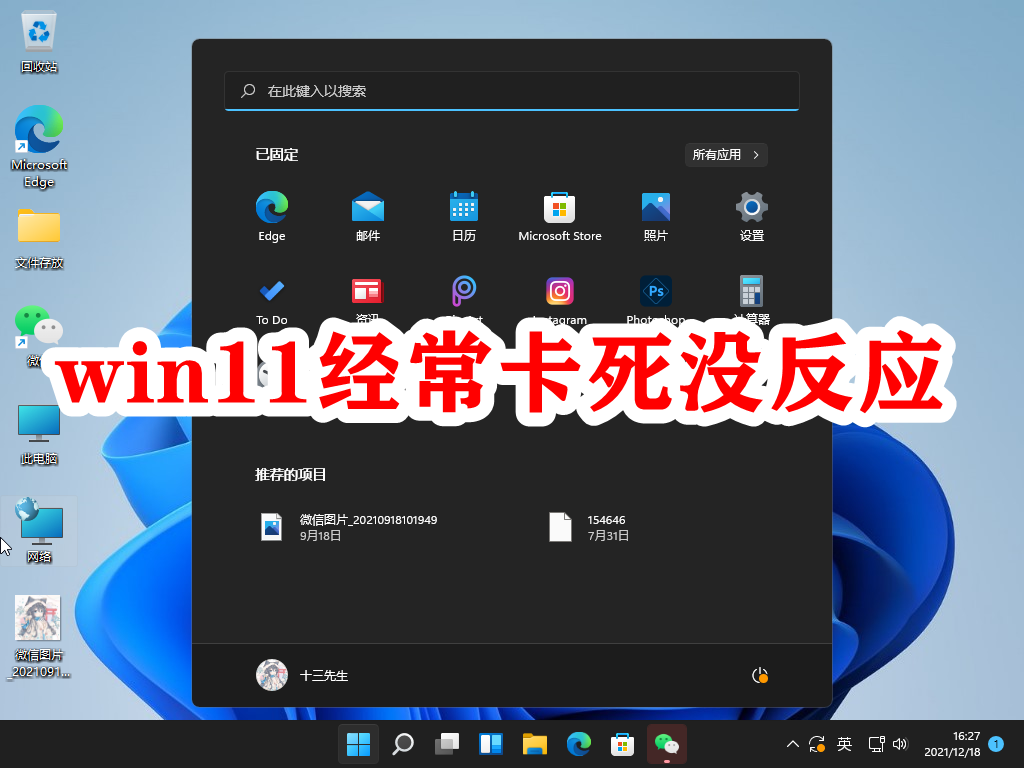The image size is (1024, 768).
Task: Open the 十三先生 user account
Action: (x=302, y=675)
